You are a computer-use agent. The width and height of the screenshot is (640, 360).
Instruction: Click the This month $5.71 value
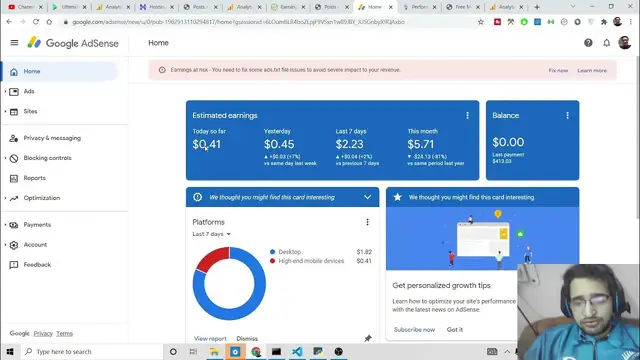click(420, 144)
